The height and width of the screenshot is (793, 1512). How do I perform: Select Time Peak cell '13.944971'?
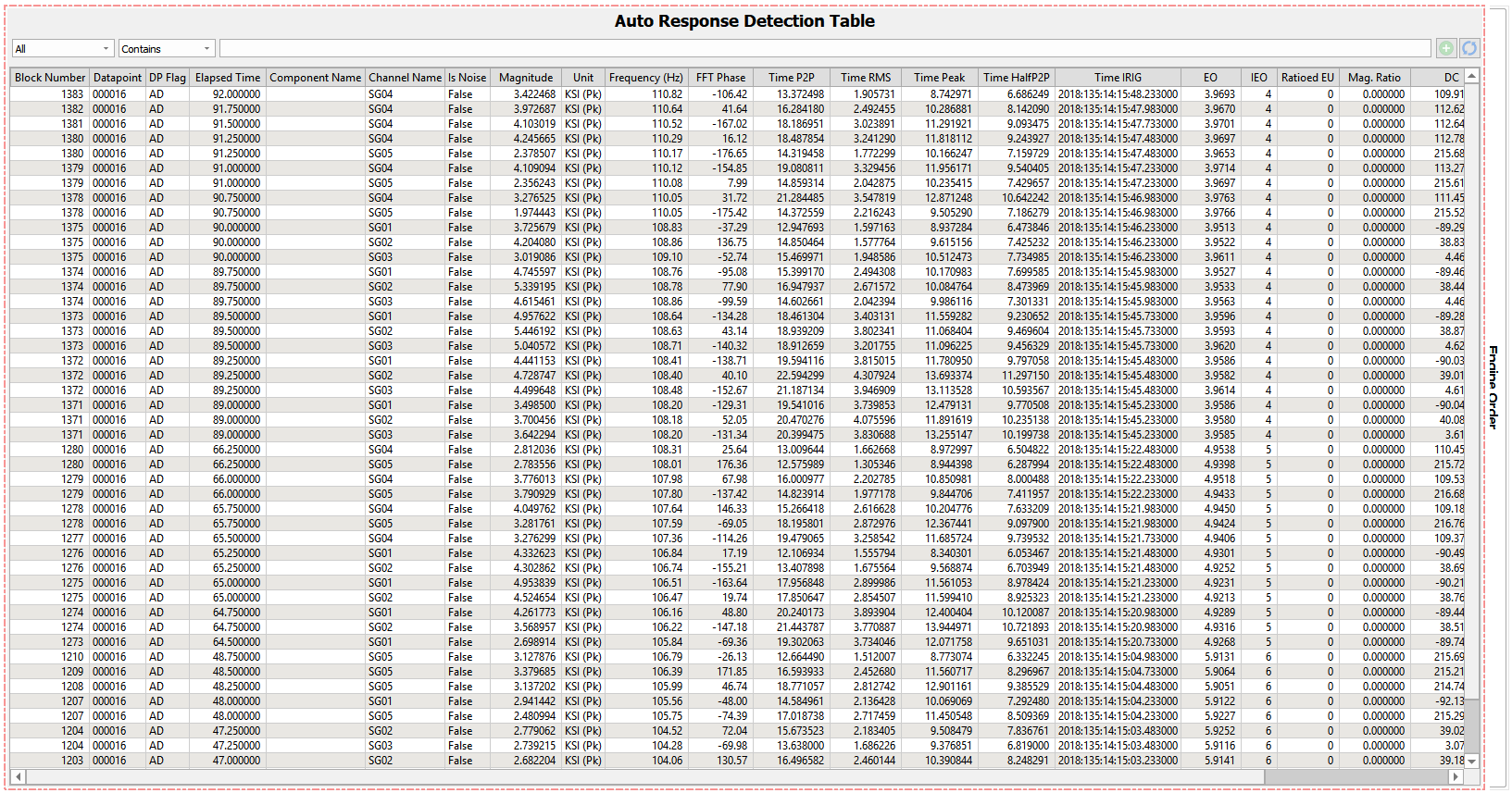click(x=939, y=627)
